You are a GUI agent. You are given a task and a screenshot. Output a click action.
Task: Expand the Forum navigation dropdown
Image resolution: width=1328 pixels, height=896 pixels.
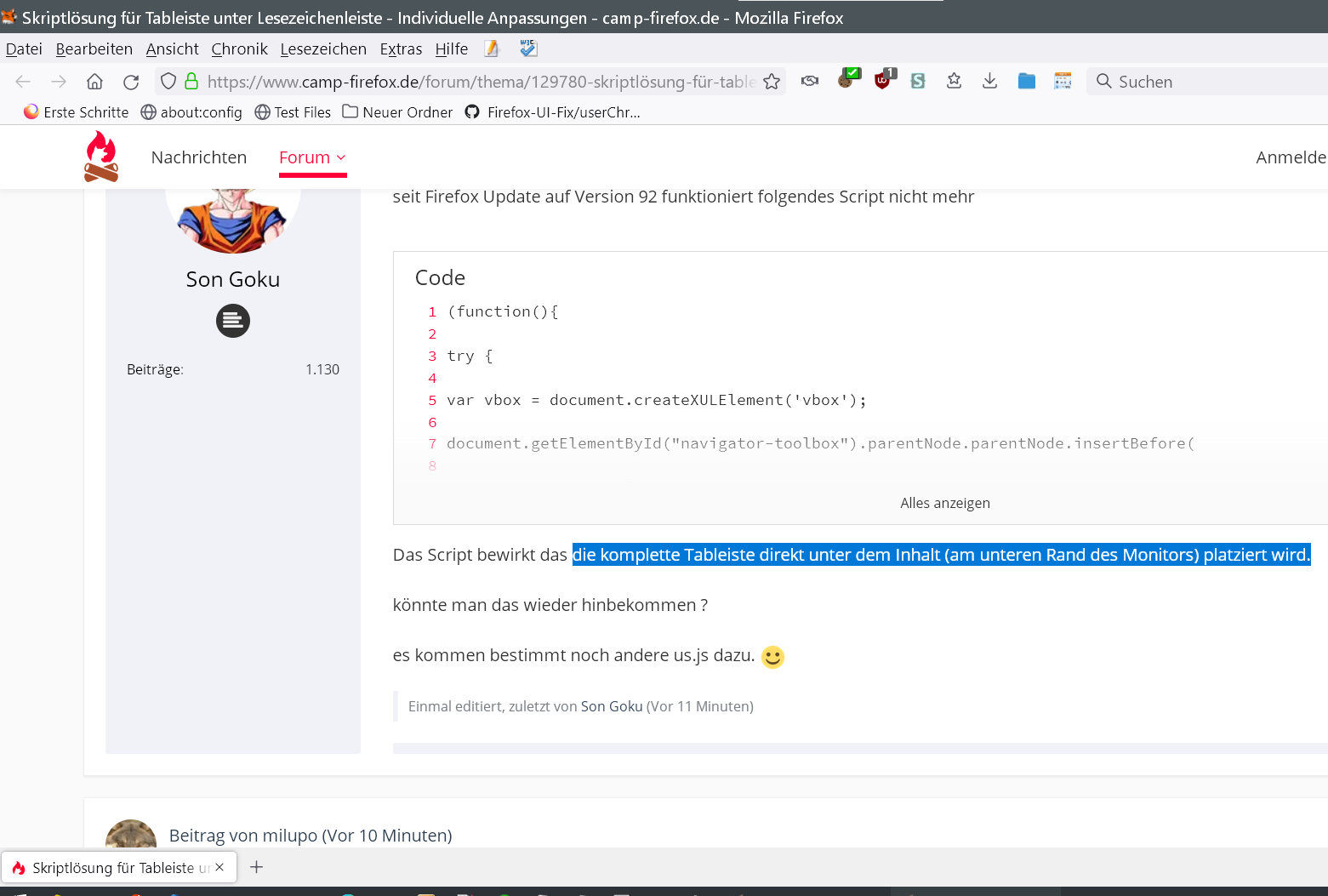[312, 157]
